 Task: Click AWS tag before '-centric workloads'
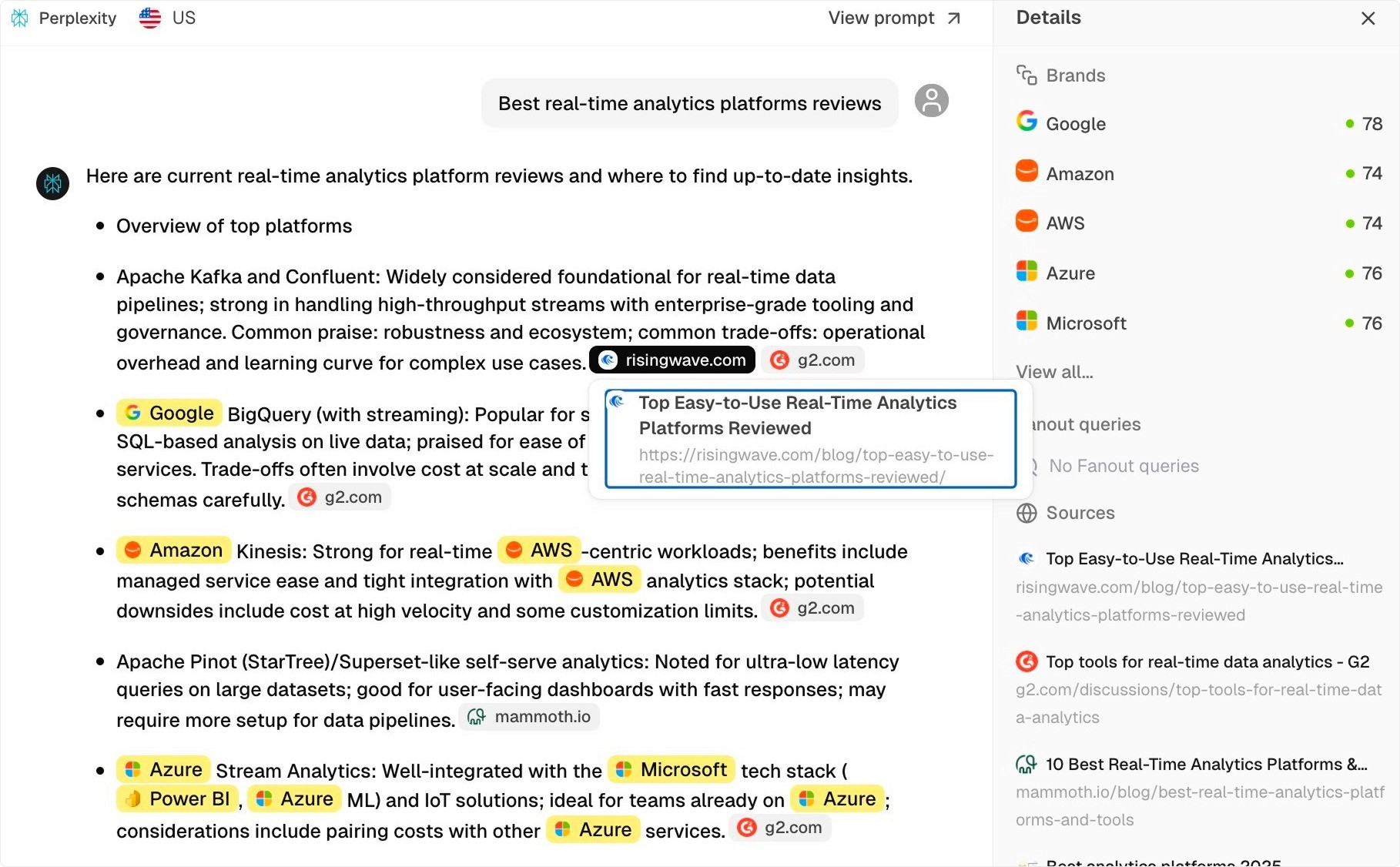[539, 550]
